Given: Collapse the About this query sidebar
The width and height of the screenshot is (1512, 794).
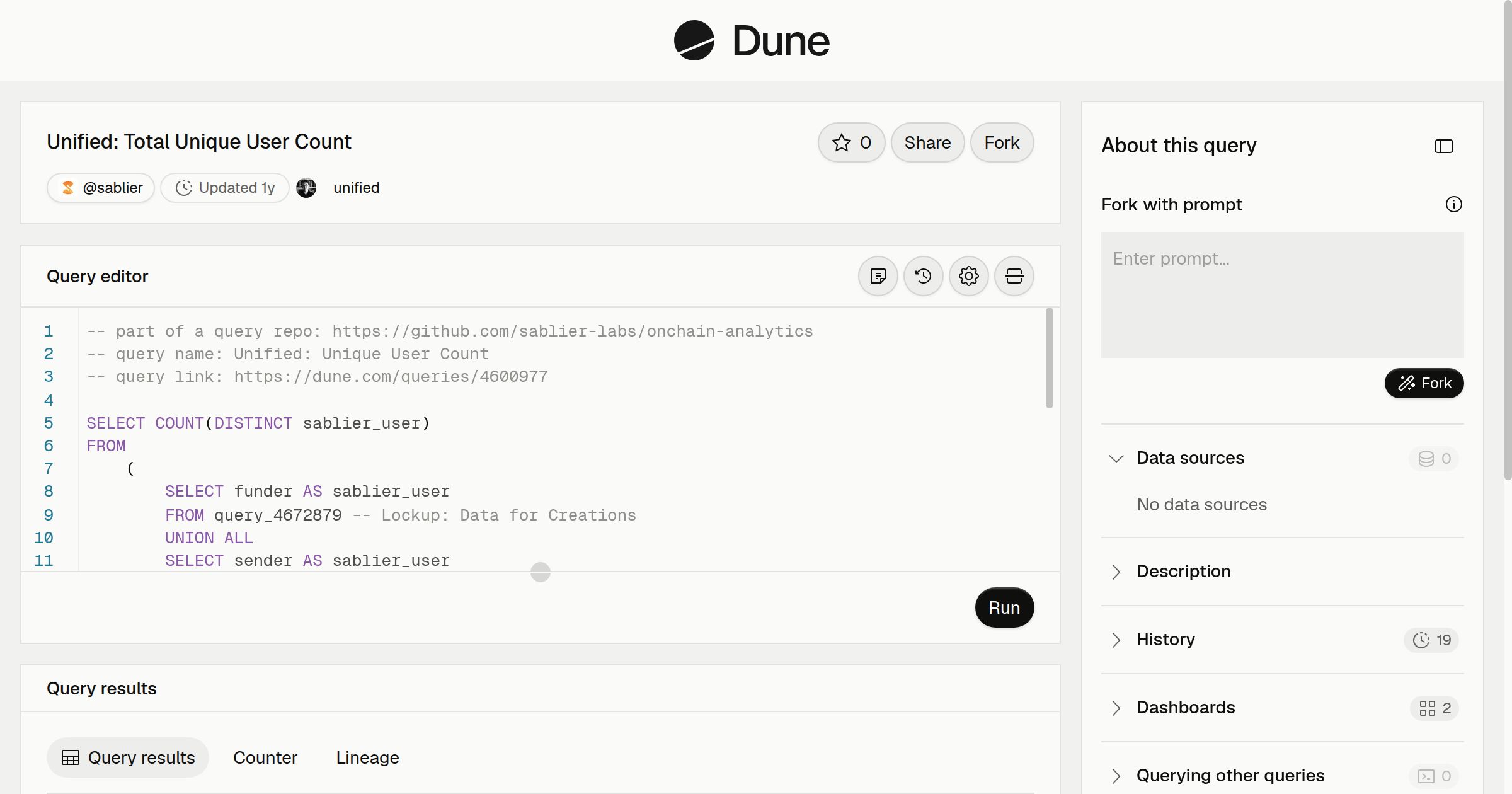Looking at the screenshot, I should pyautogui.click(x=1443, y=146).
